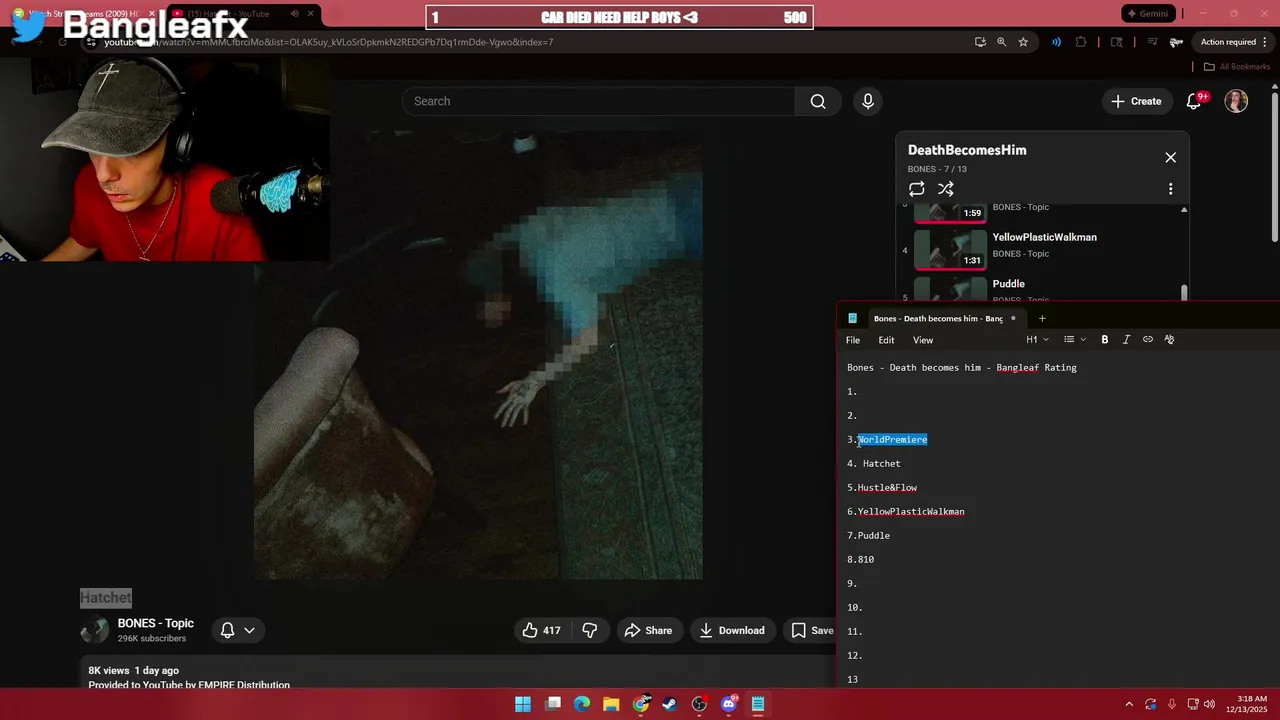
Task: Click the '7.Puddle' line in Notepad
Action: [868, 535]
